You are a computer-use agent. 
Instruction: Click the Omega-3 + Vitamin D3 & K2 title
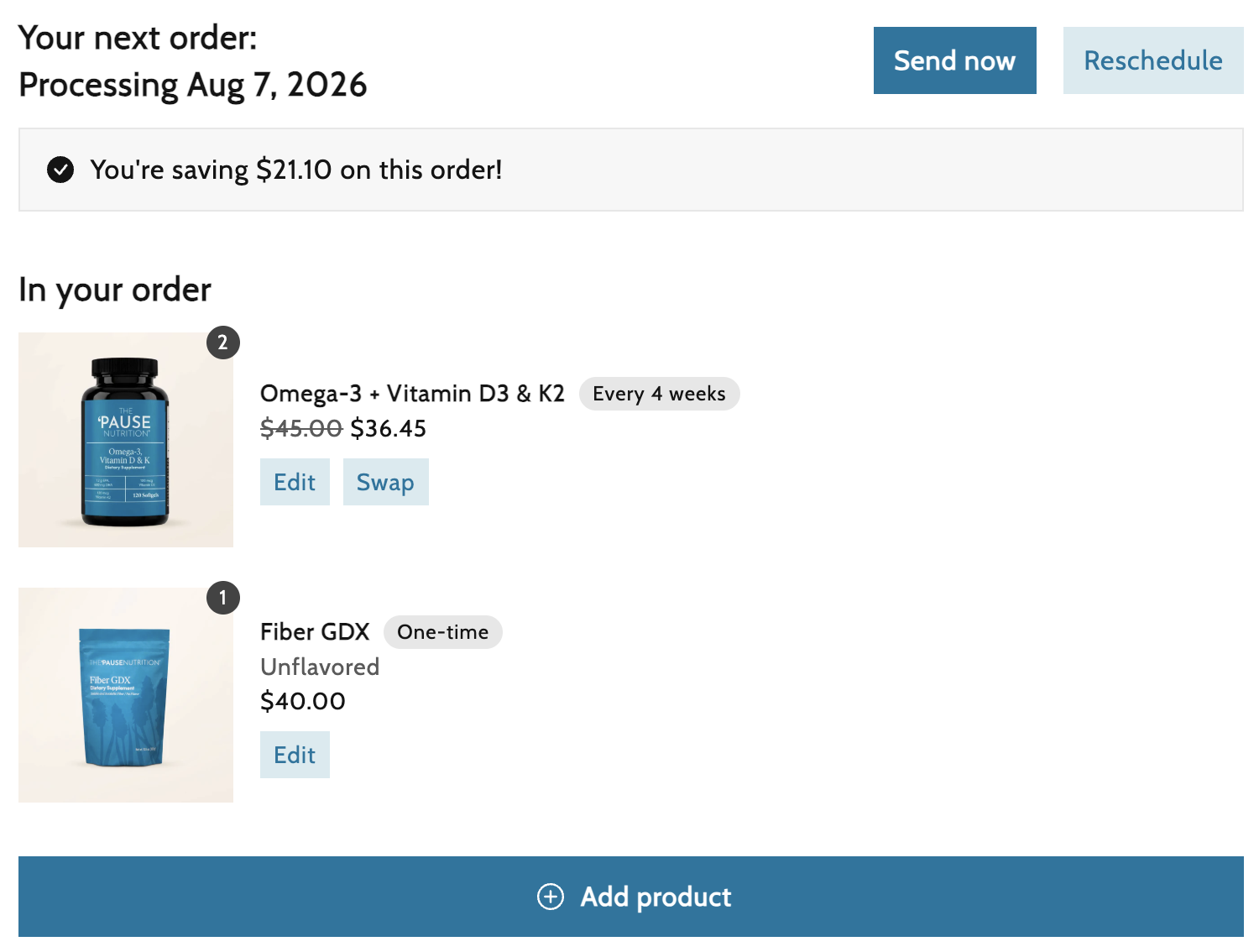[412, 394]
